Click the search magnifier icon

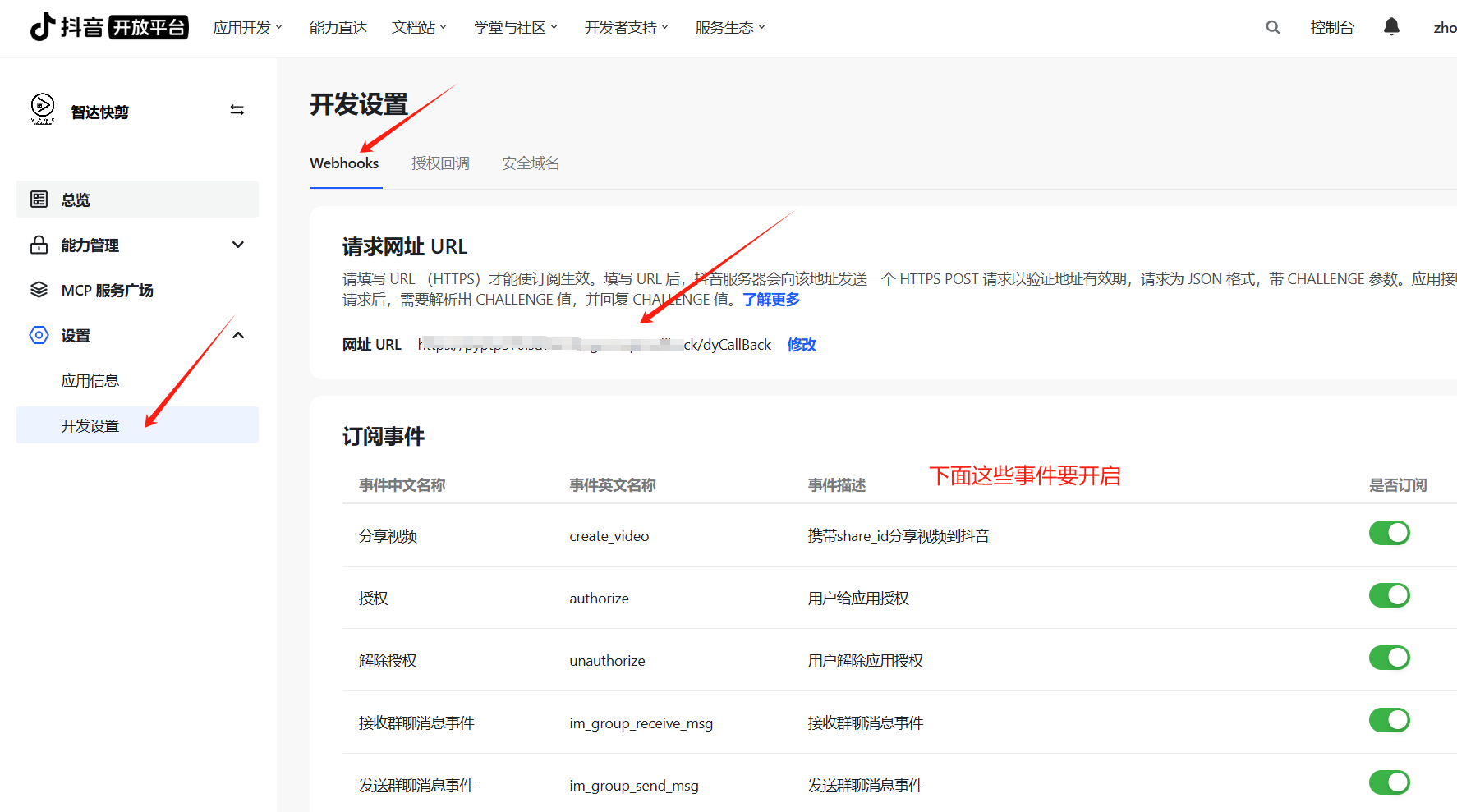coord(1272,27)
